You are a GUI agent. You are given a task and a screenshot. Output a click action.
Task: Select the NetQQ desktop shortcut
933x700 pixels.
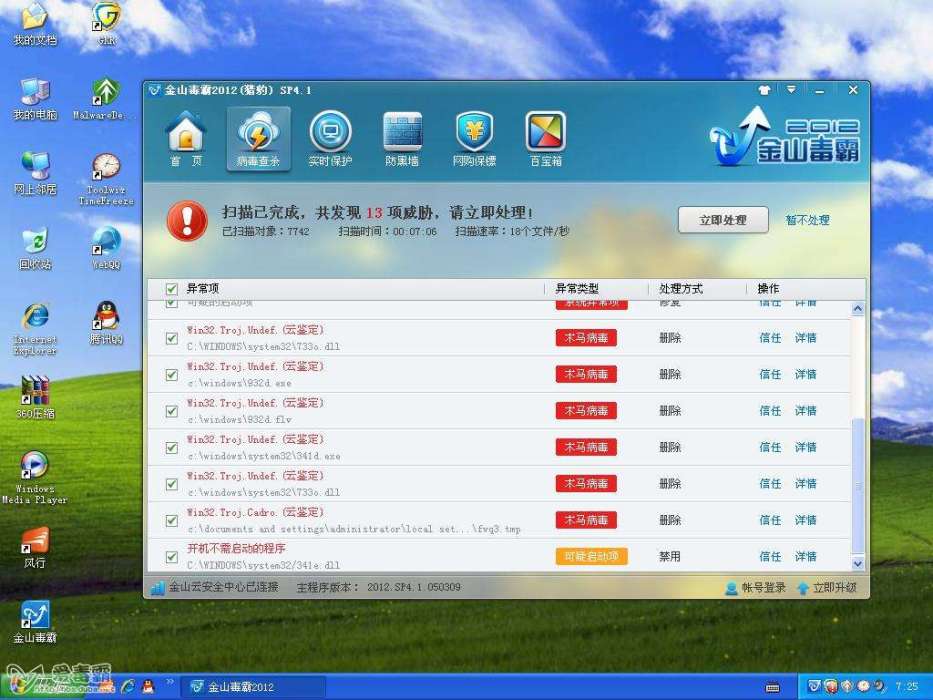click(107, 248)
